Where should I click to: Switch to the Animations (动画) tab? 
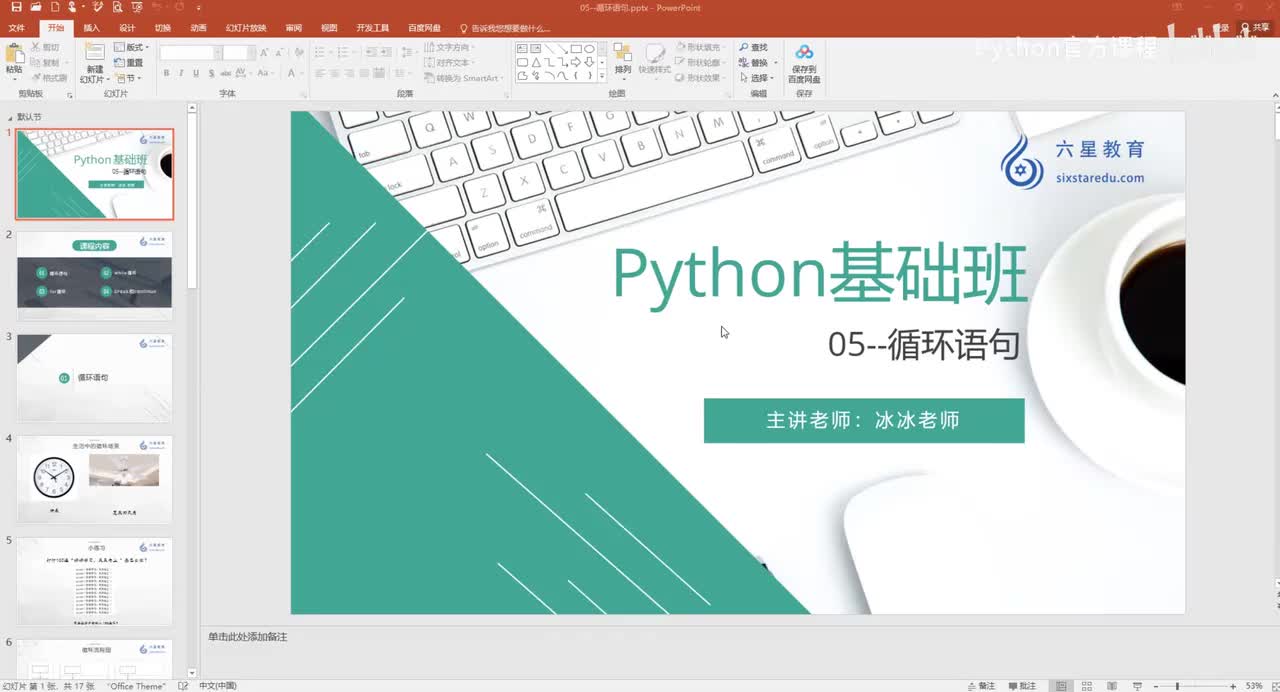coord(199,28)
